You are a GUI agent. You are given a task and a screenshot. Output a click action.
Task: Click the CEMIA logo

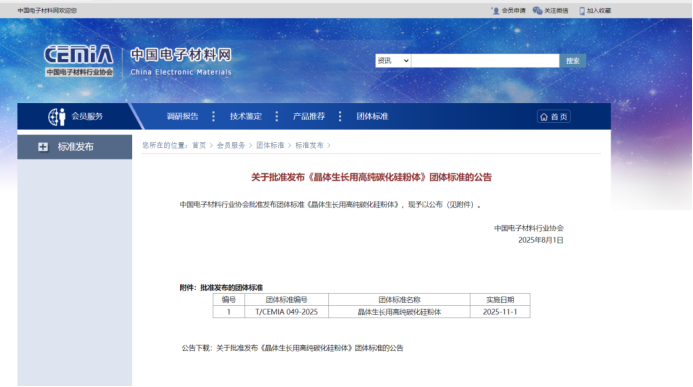[x=79, y=61]
